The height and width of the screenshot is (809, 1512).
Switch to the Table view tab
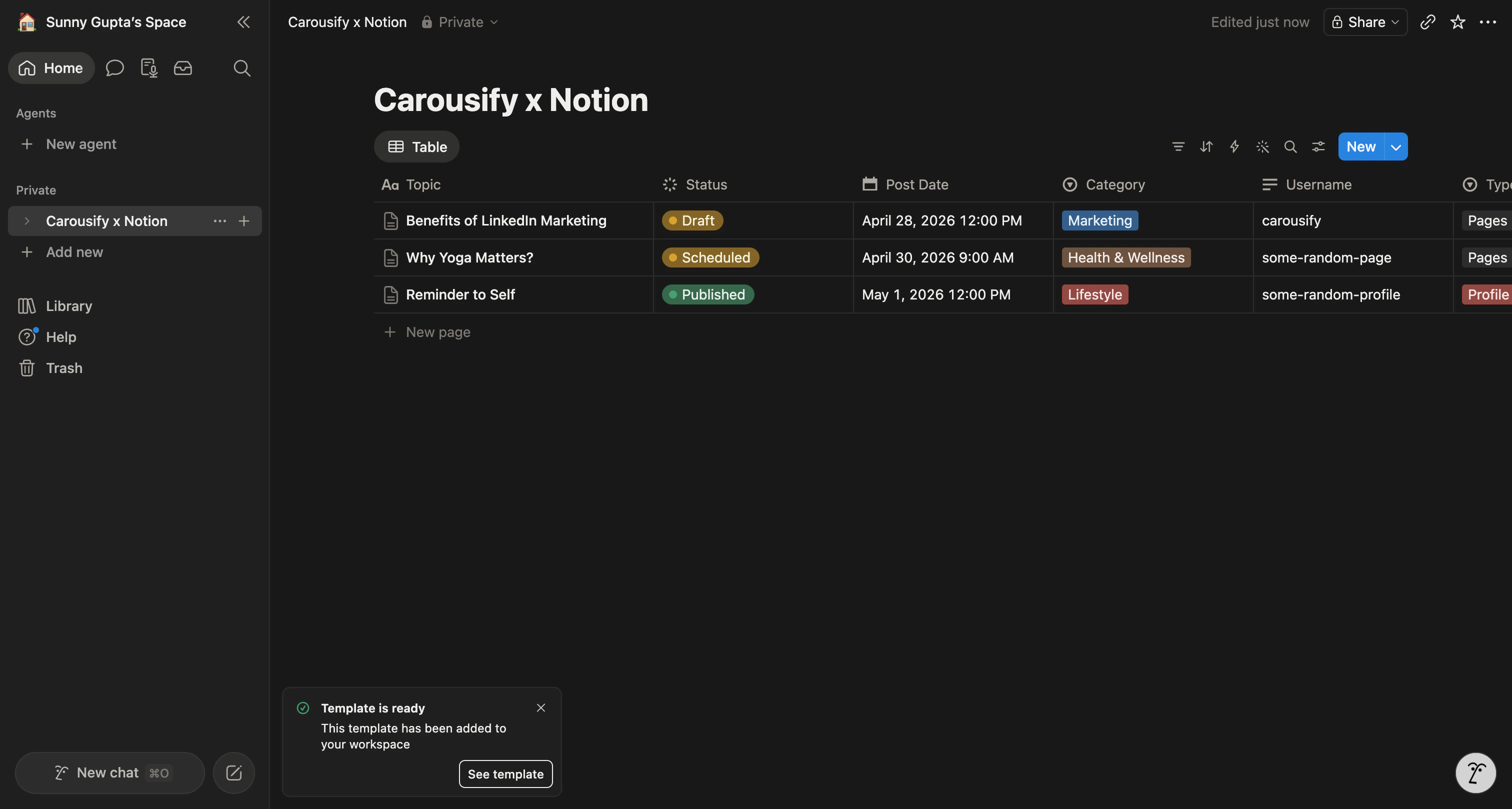tap(416, 147)
